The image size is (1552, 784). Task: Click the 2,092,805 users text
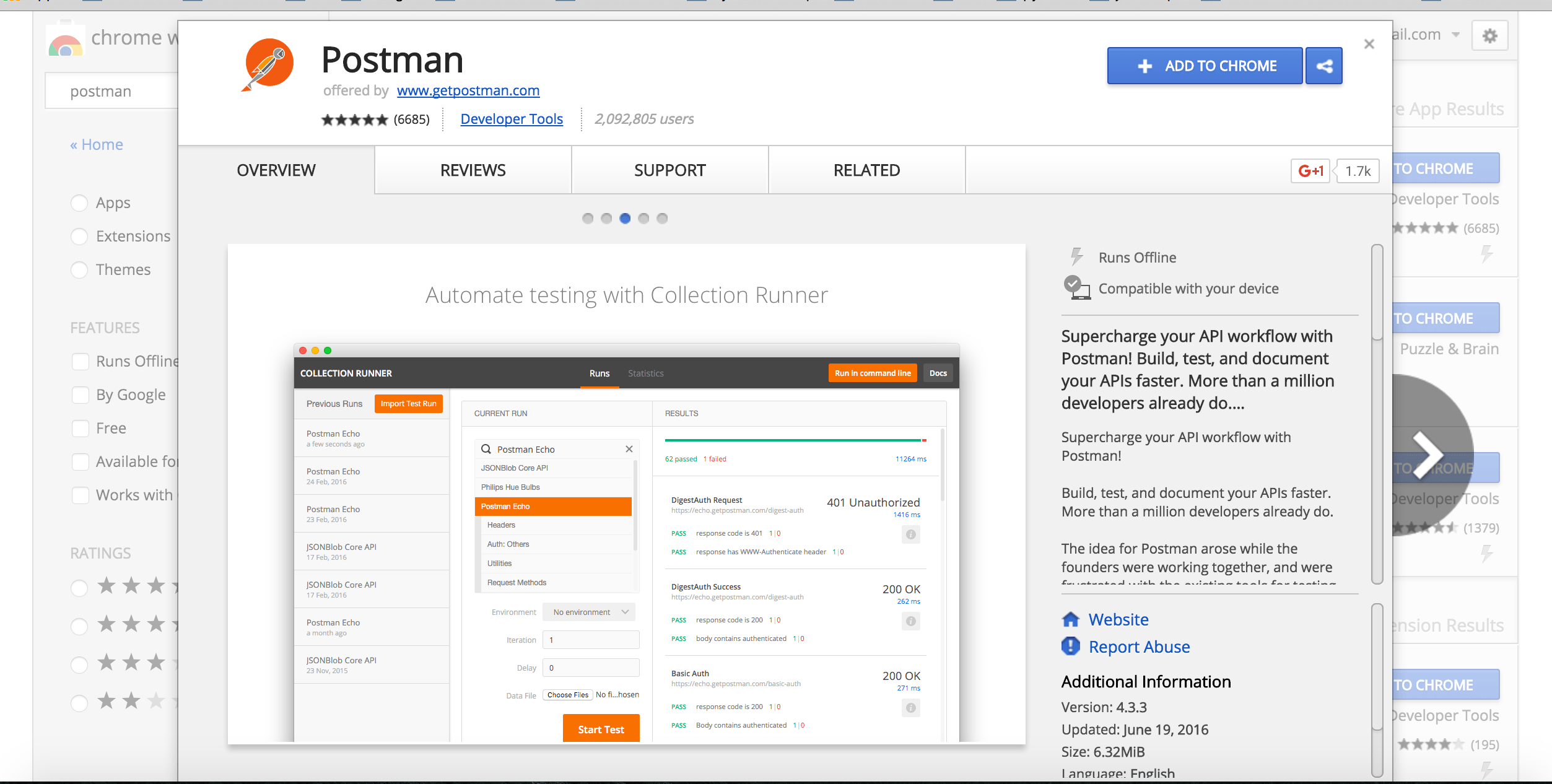point(644,119)
